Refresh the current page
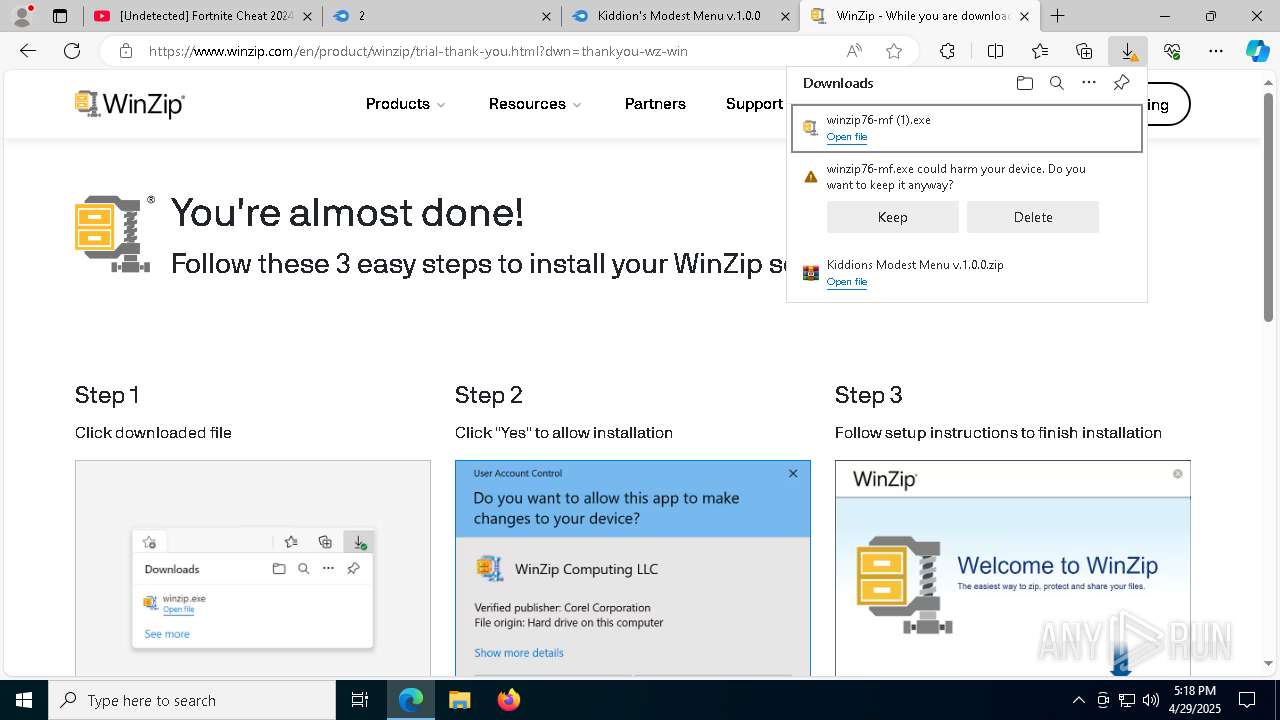 pyautogui.click(x=72, y=51)
